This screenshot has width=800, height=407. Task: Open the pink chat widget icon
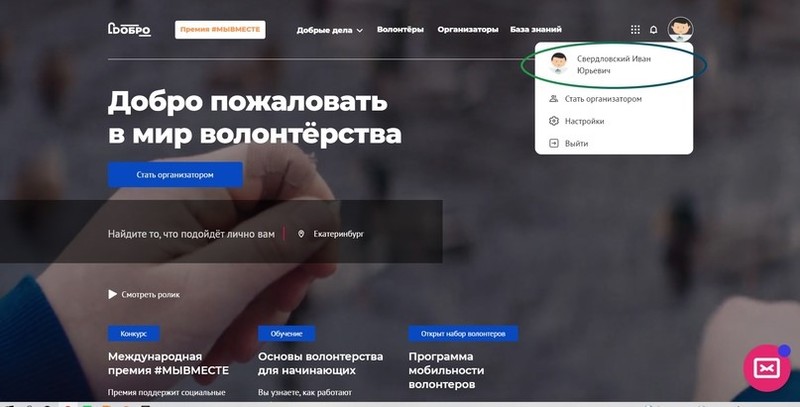coord(767,368)
